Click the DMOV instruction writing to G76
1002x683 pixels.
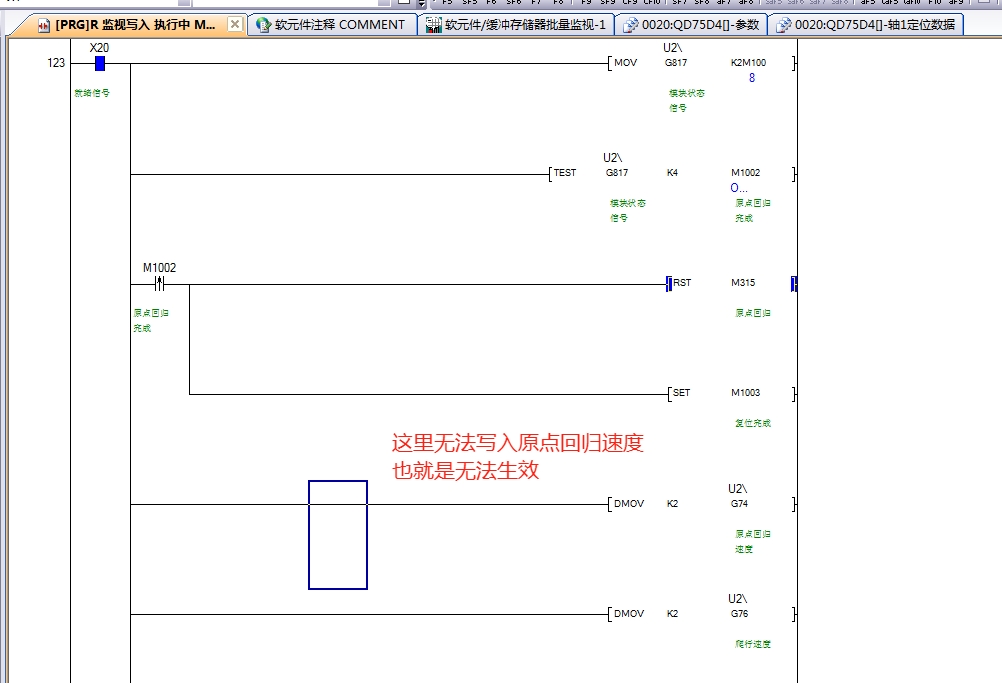click(628, 613)
